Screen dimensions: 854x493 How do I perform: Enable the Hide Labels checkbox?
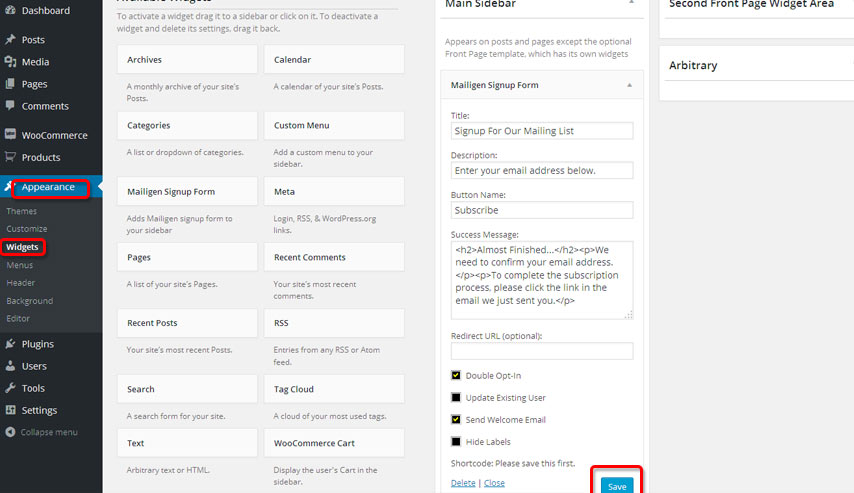pos(456,442)
